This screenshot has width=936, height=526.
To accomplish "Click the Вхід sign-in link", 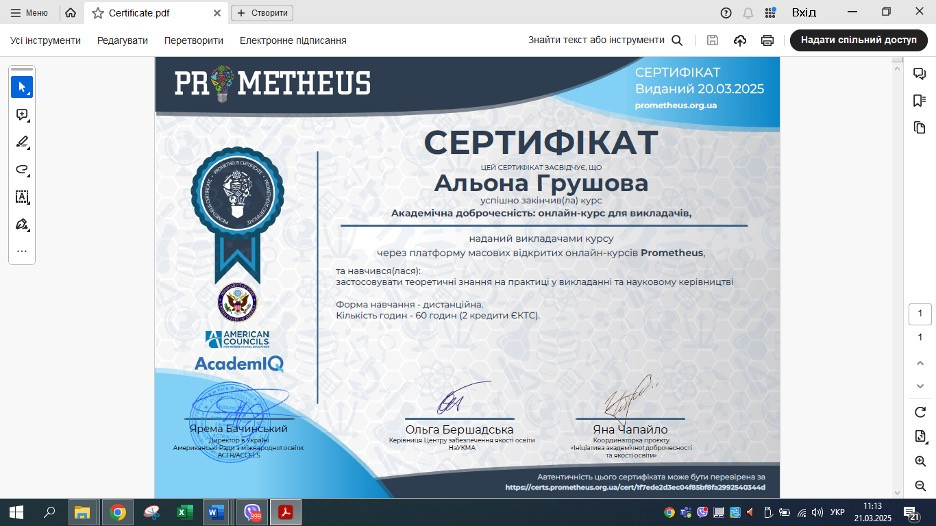I will point(803,13).
